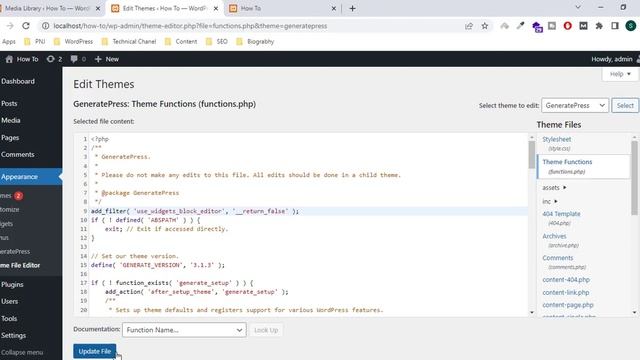
Task: Open the Posts menu item
Action: click(x=9, y=104)
